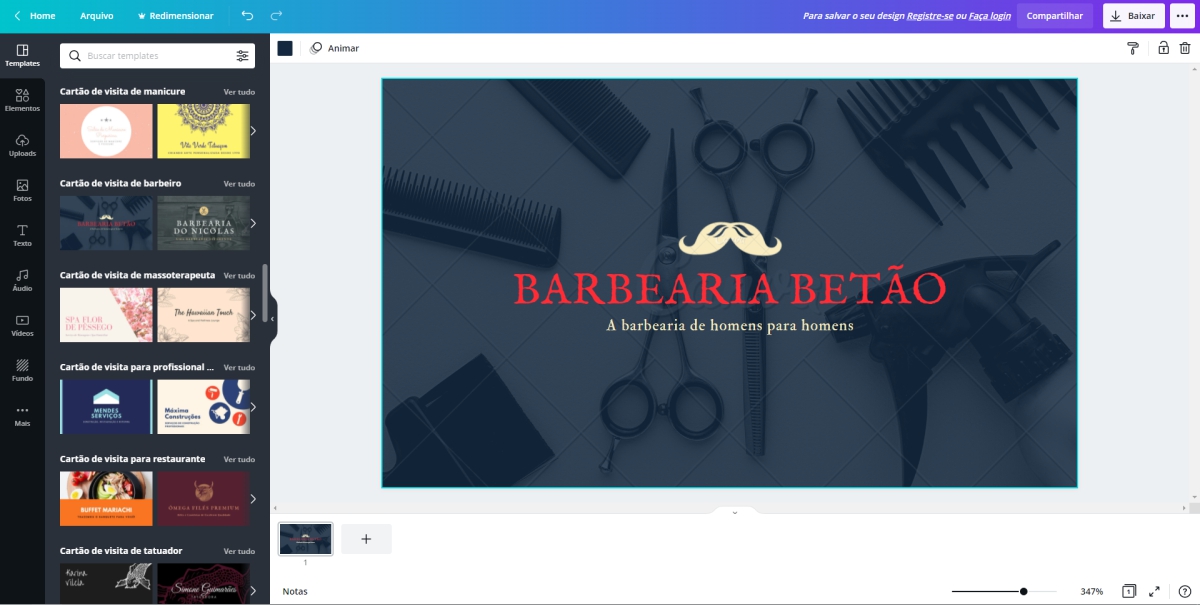This screenshot has width=1200, height=605.
Task: Open the help question mark icon
Action: (1184, 591)
